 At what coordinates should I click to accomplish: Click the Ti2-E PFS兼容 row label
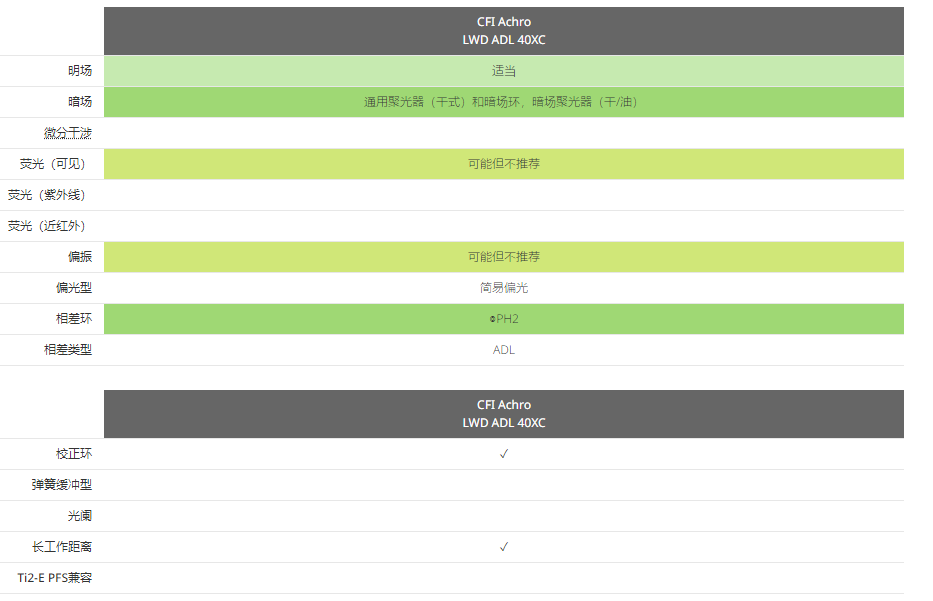coord(55,578)
